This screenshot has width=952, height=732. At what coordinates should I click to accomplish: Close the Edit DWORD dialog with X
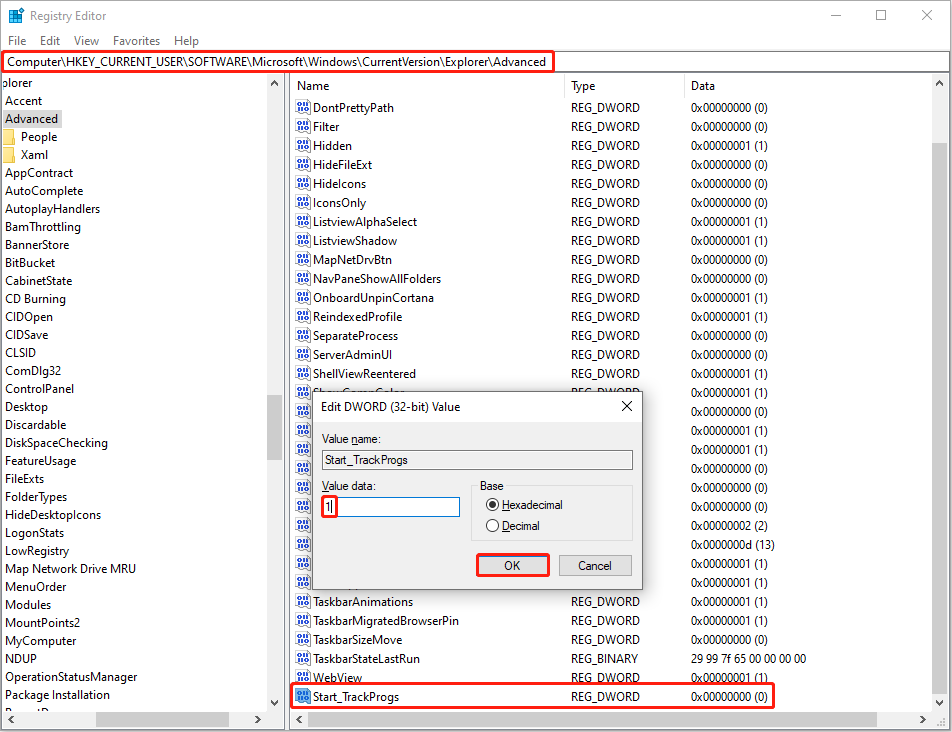tap(627, 406)
